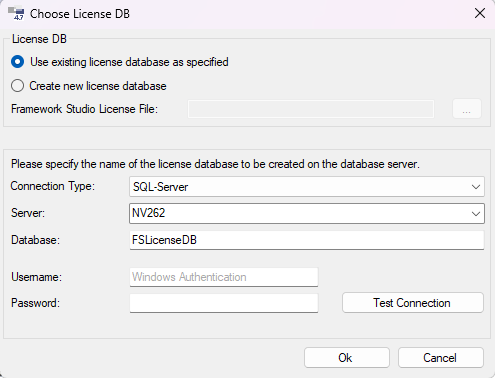Click the Test Connection button
Viewport: 495px width, 378px height.
pyautogui.click(x=413, y=303)
